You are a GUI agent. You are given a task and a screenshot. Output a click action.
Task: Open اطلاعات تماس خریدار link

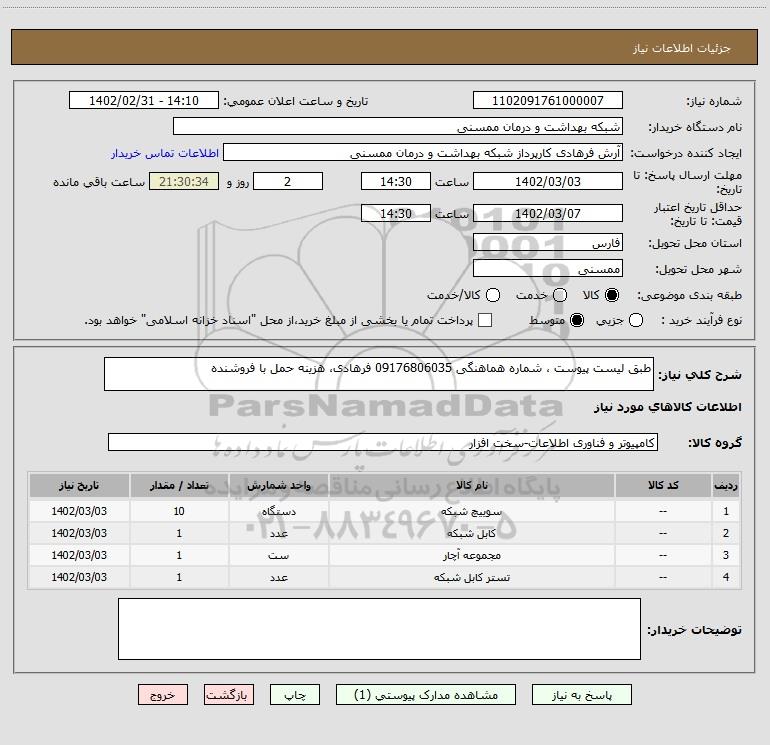click(x=165, y=153)
